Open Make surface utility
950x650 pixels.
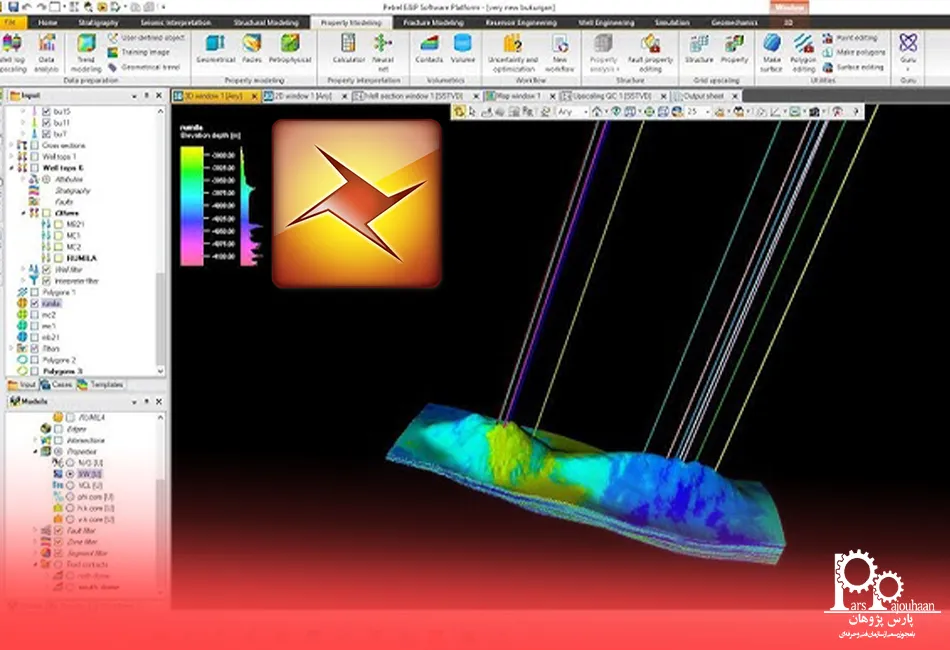coord(772,50)
